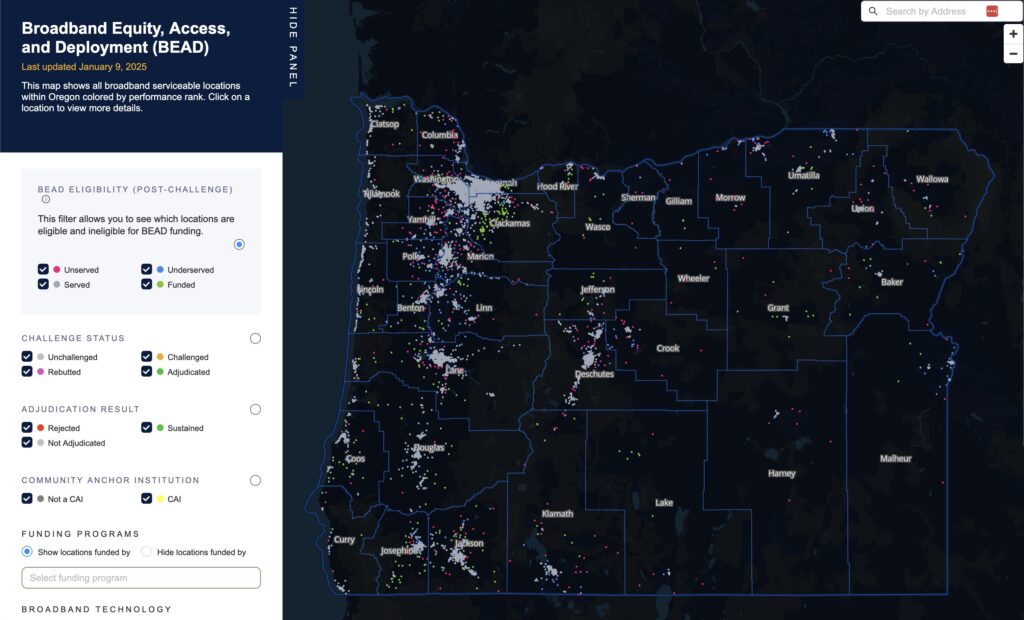Uncheck the Challenged checkbox
This screenshot has height=620, width=1024.
click(x=146, y=356)
